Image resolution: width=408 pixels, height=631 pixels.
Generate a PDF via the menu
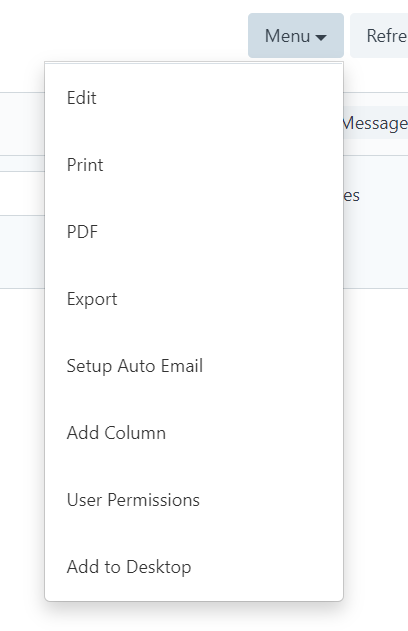click(x=194, y=232)
